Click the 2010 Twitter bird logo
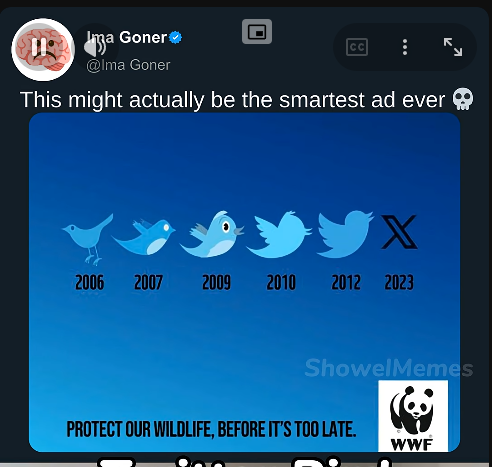 (x=279, y=235)
